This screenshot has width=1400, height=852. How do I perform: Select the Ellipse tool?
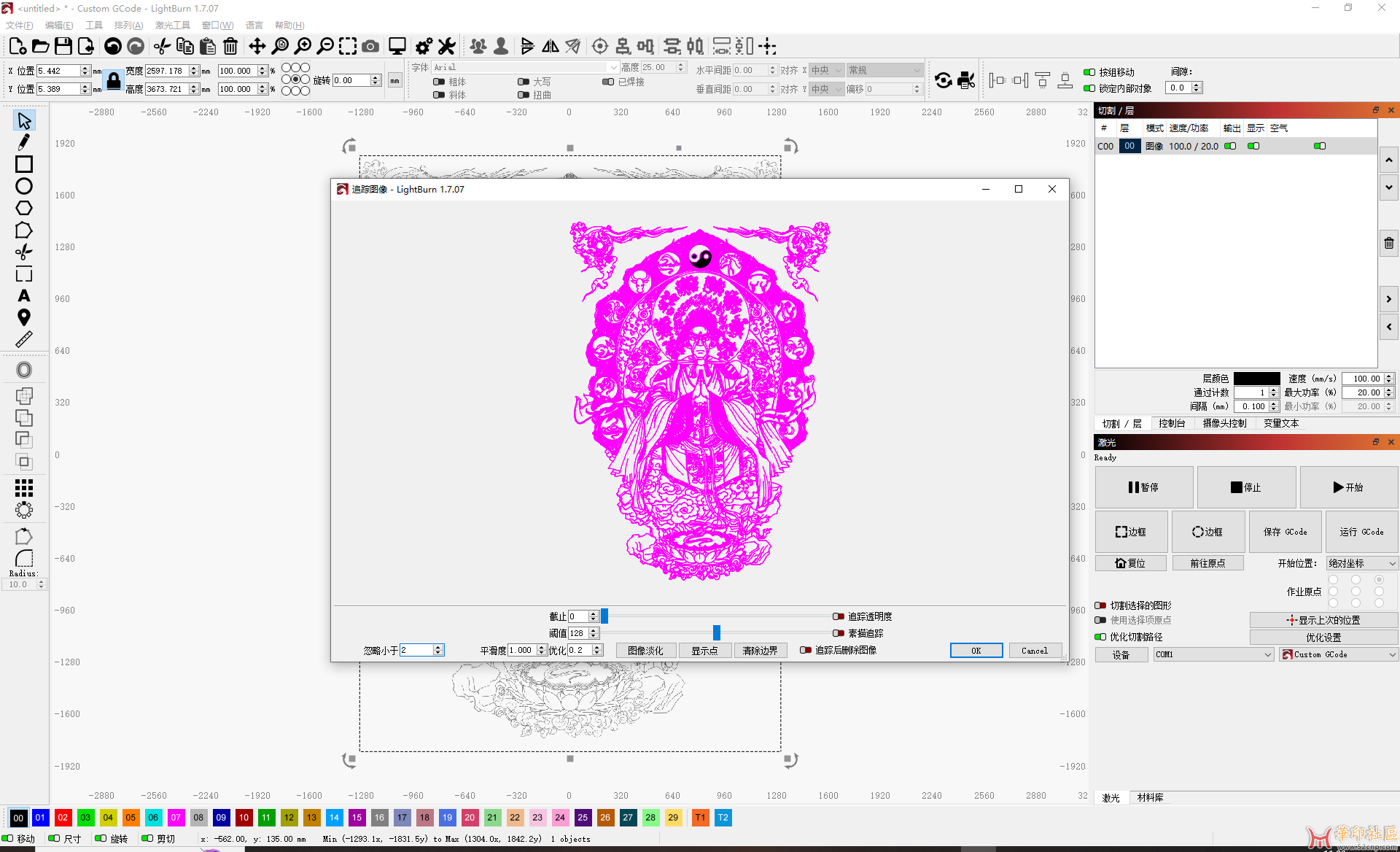tap(24, 186)
